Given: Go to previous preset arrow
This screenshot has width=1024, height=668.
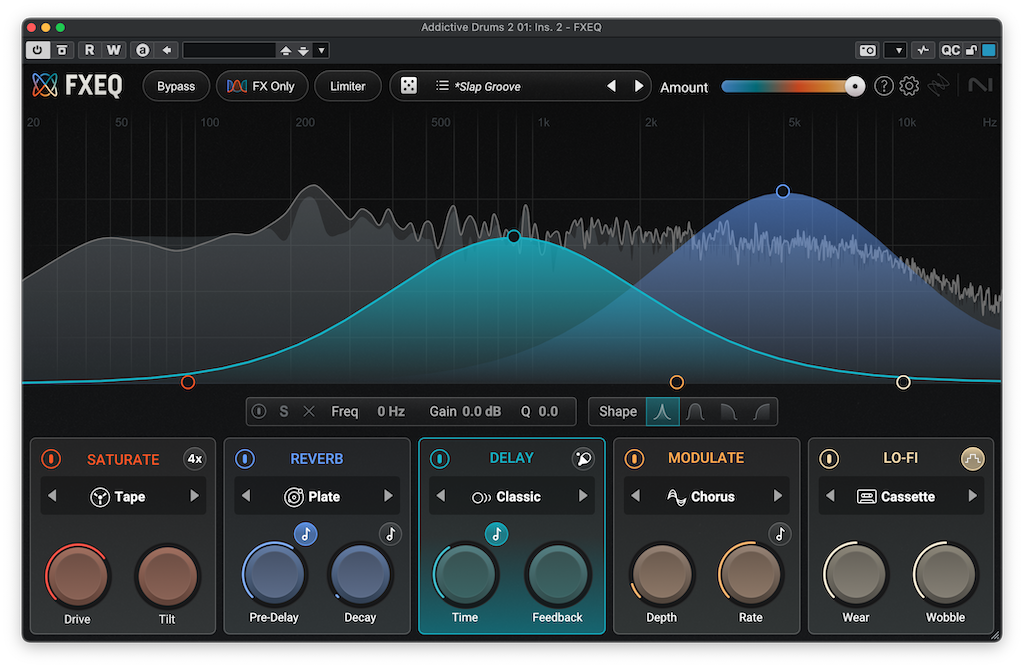Looking at the screenshot, I should [611, 86].
